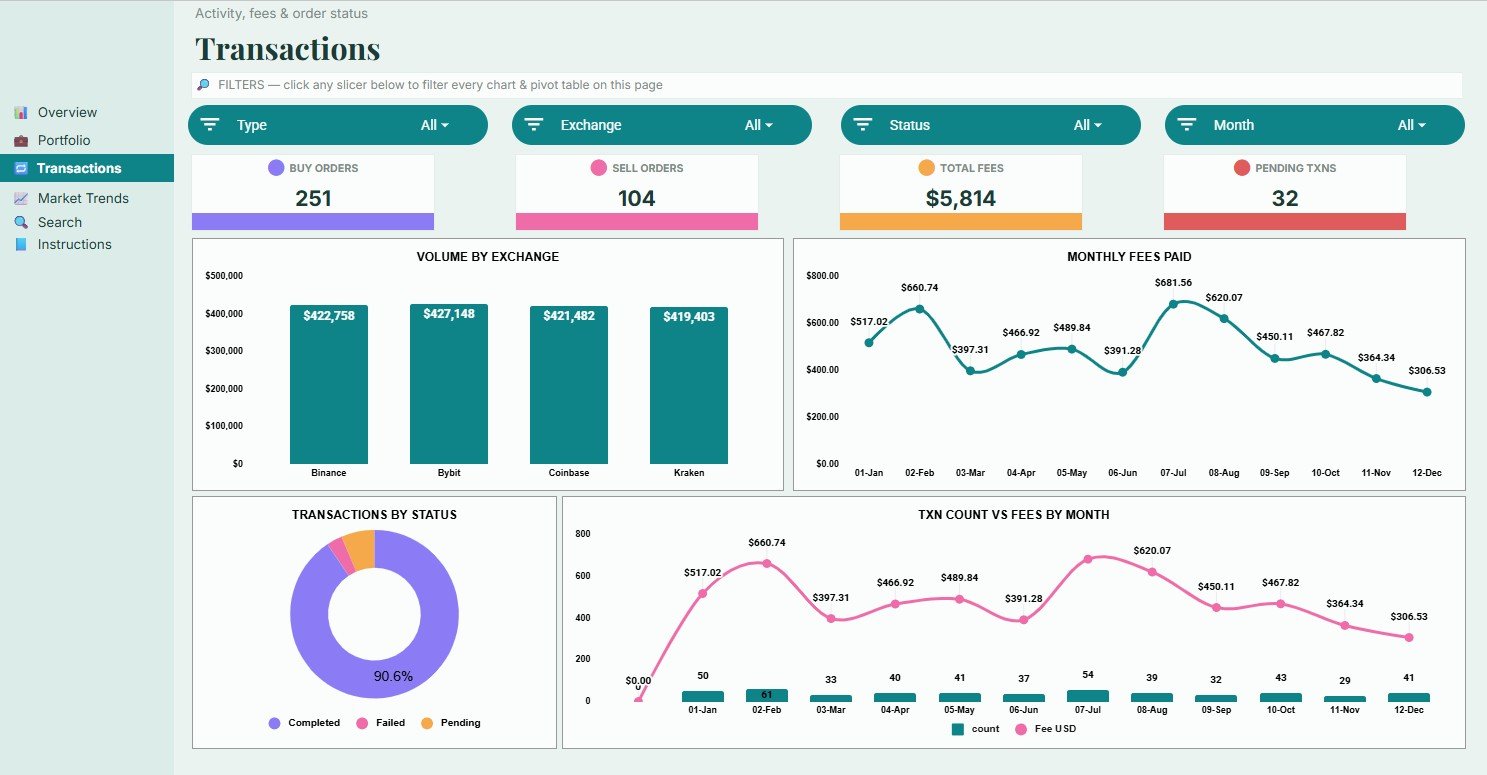
Task: Select the TOTAL FEES value $5,814
Action: coord(961,198)
